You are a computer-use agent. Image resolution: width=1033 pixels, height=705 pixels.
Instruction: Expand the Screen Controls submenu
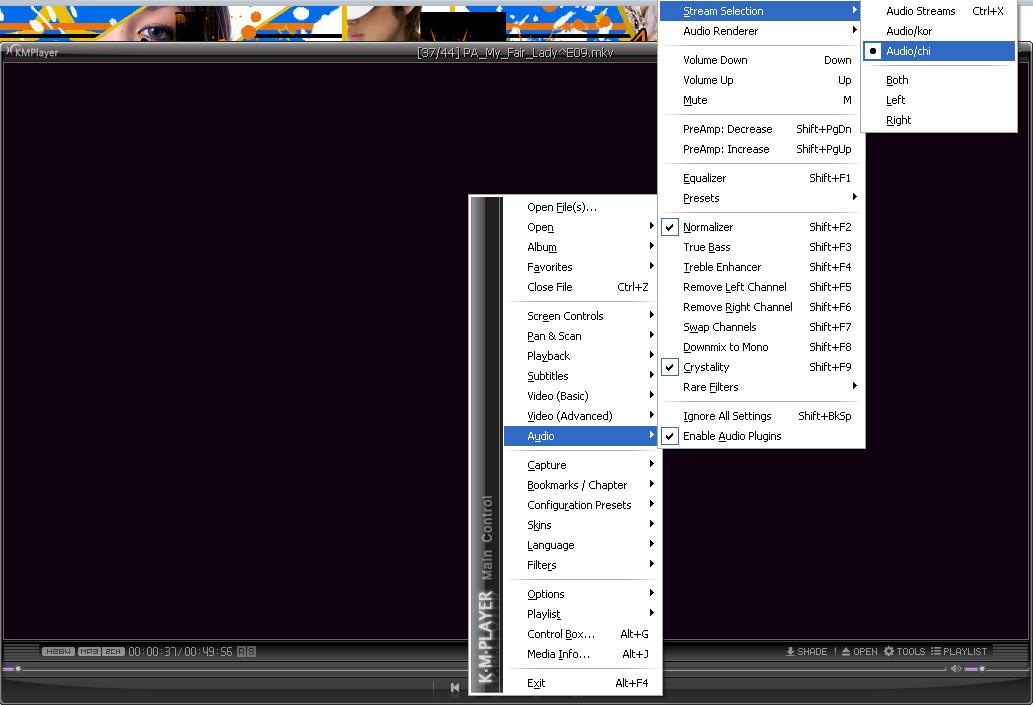(580, 316)
